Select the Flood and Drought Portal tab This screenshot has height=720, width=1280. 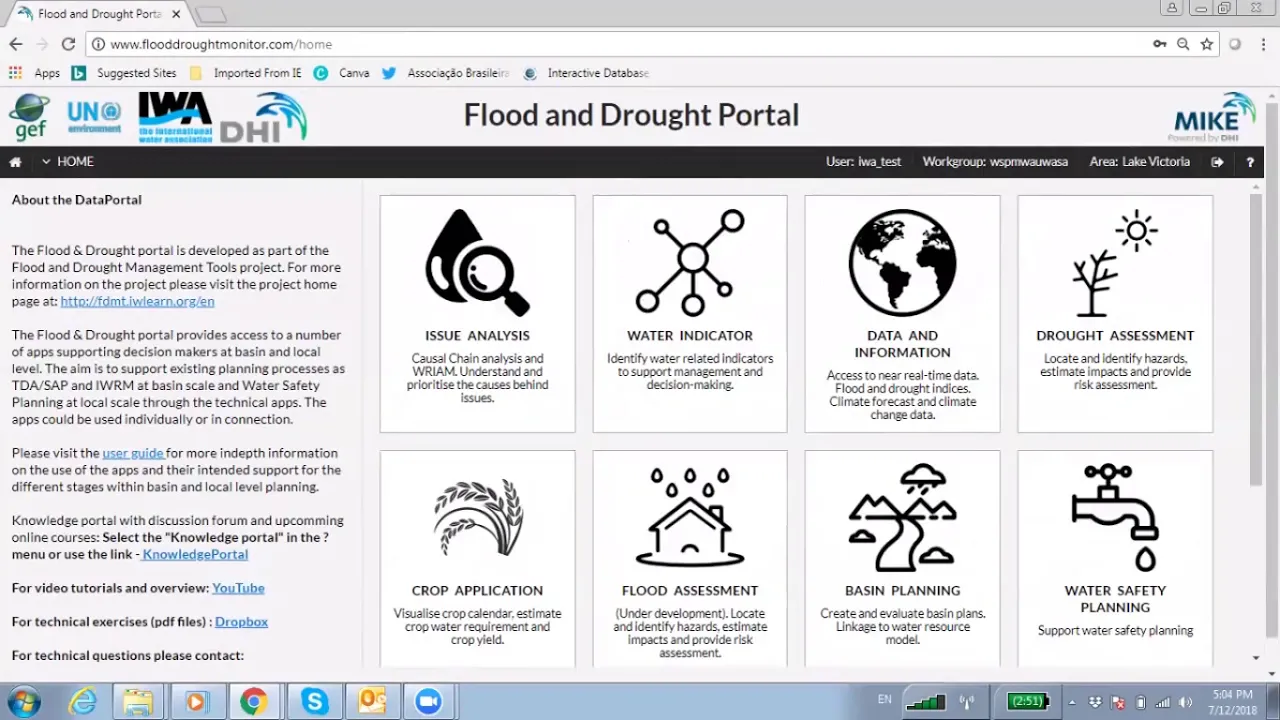(97, 14)
